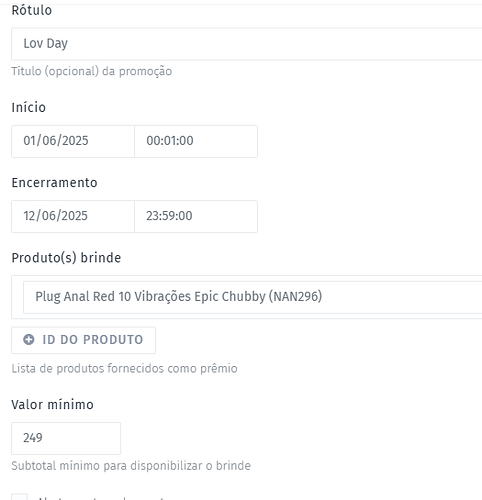Click the hint Título (opcional) da promoção
Viewport: 482px width, 500px height.
click(x=92, y=71)
